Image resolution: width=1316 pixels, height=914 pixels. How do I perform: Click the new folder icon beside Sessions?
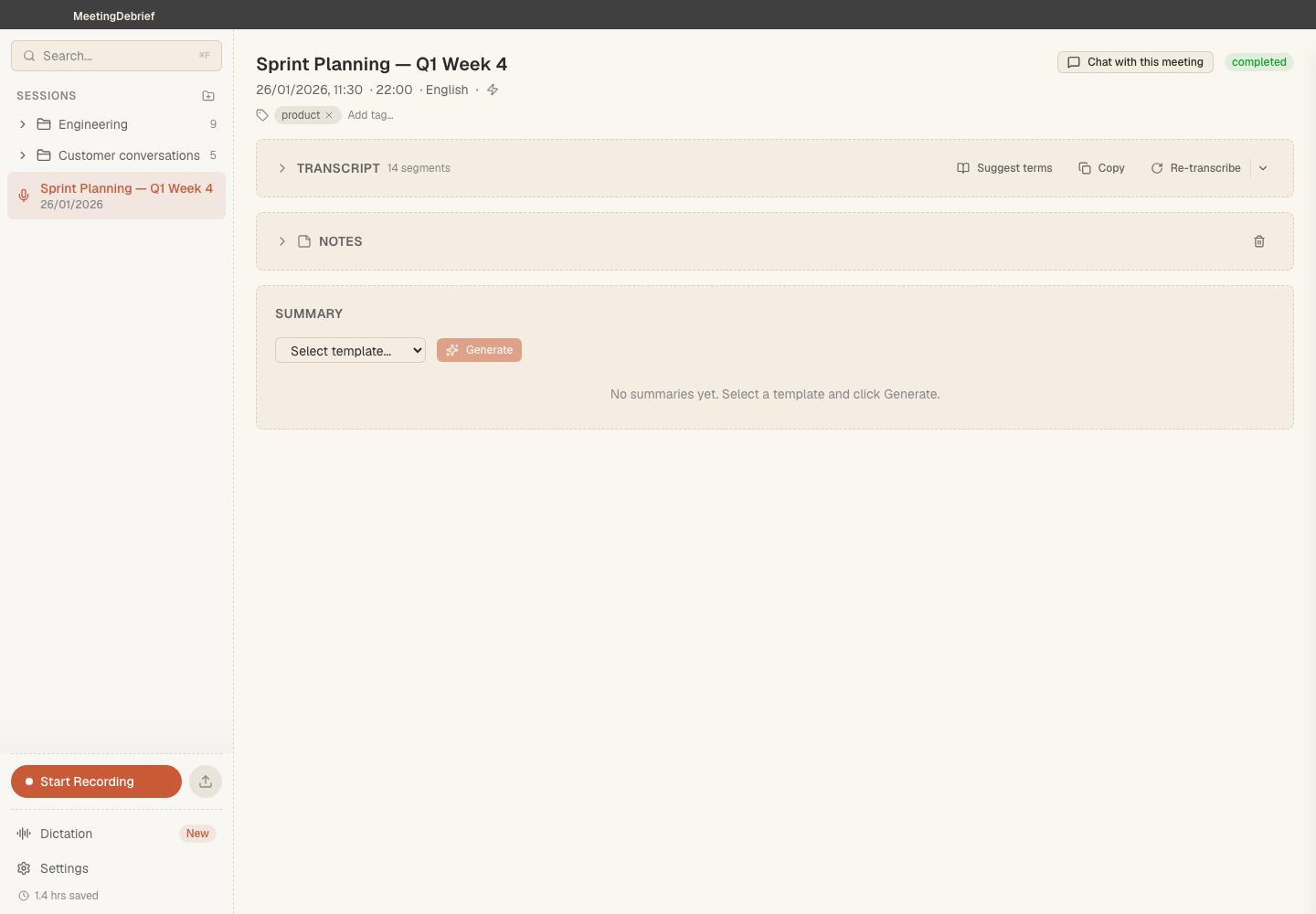pyautogui.click(x=208, y=96)
